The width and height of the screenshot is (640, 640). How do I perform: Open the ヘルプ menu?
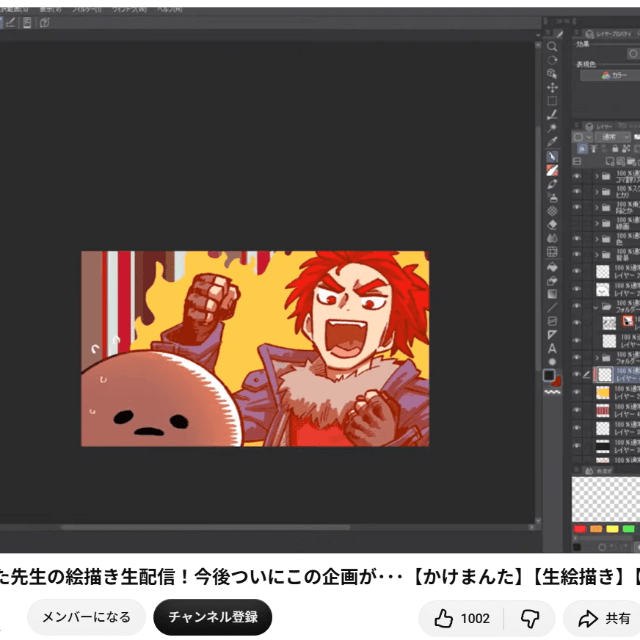(169, 9)
